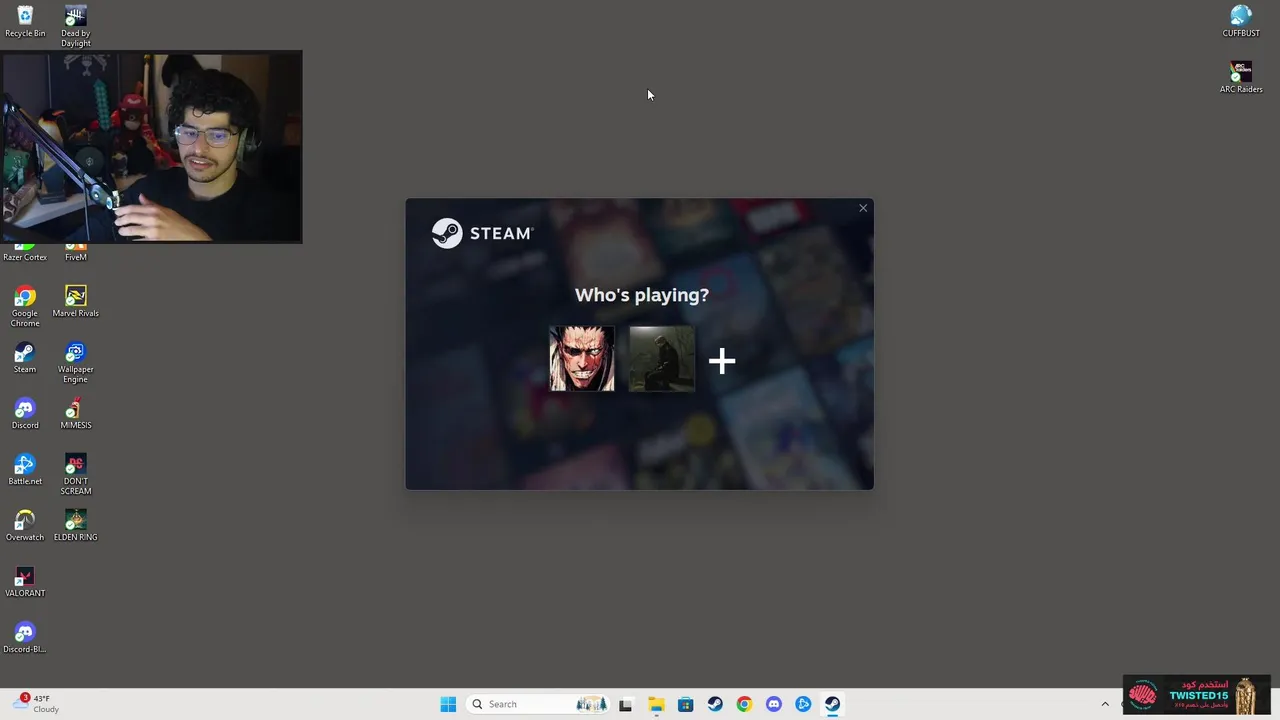Expand the system tray hidden icons chevron

coord(1105,704)
